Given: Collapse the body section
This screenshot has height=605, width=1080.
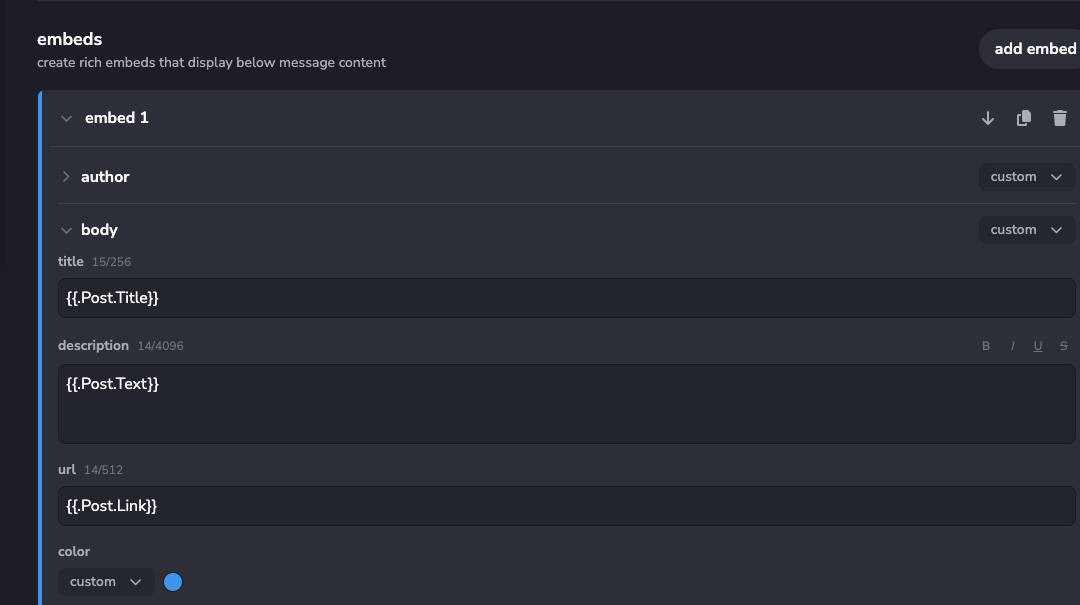Looking at the screenshot, I should pyautogui.click(x=66, y=230).
